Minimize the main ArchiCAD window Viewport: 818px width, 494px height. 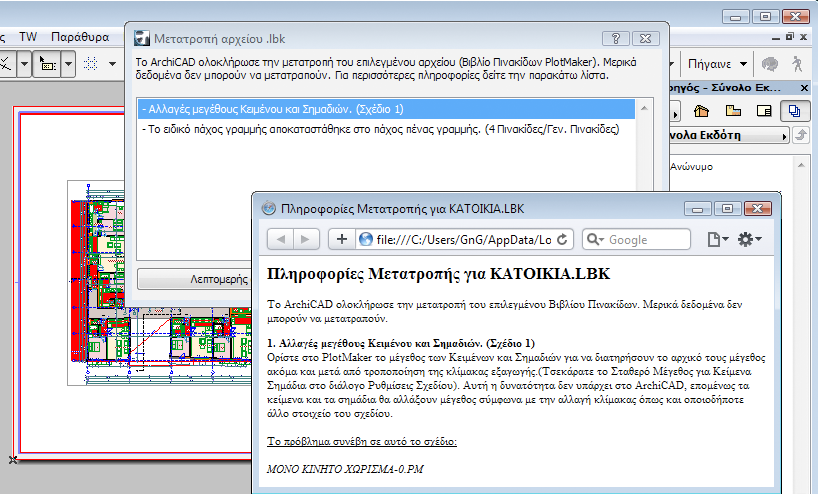pos(736,17)
